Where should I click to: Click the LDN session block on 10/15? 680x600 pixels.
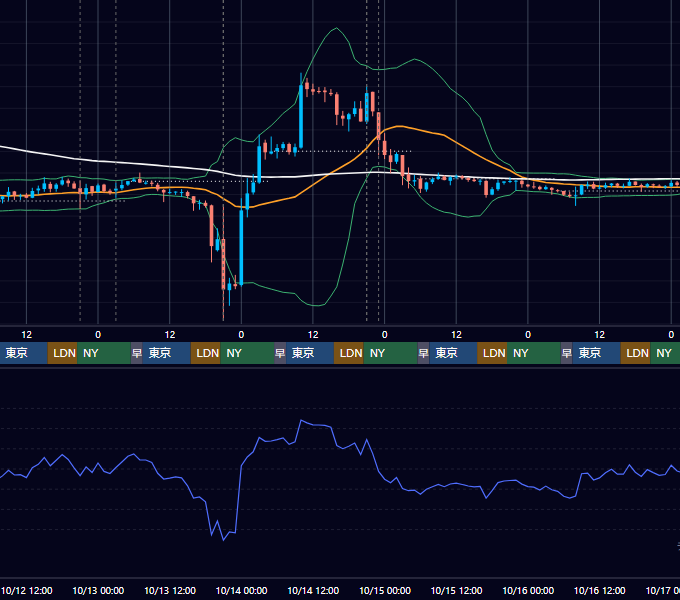click(x=492, y=353)
